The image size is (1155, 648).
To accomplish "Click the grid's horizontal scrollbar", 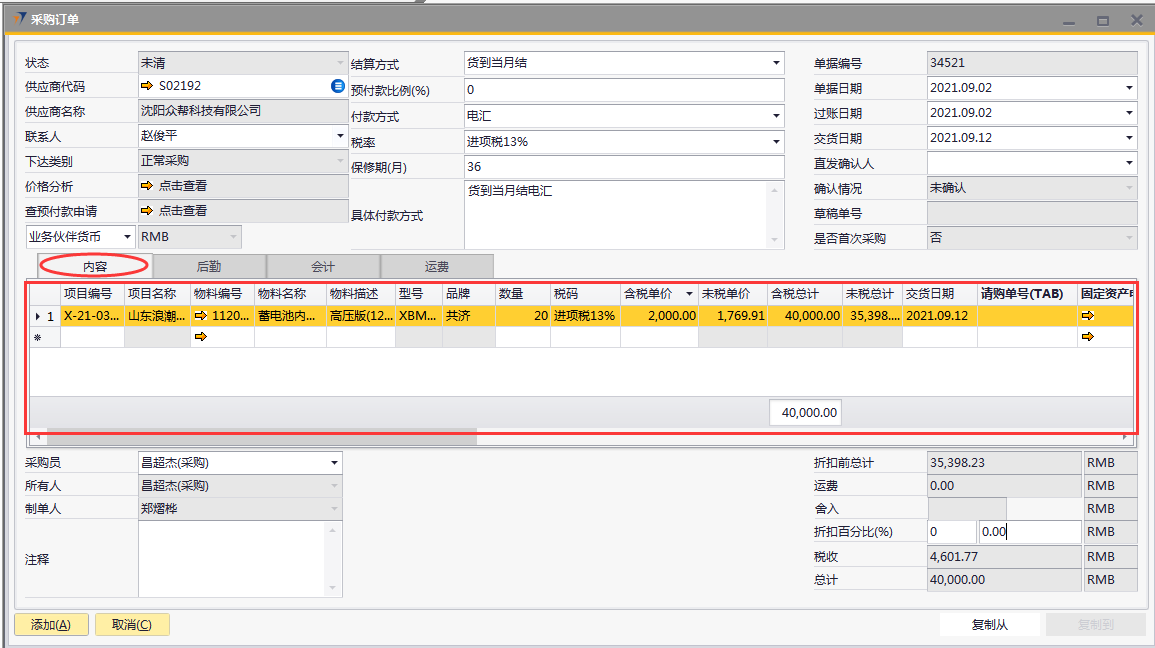I will (260, 437).
